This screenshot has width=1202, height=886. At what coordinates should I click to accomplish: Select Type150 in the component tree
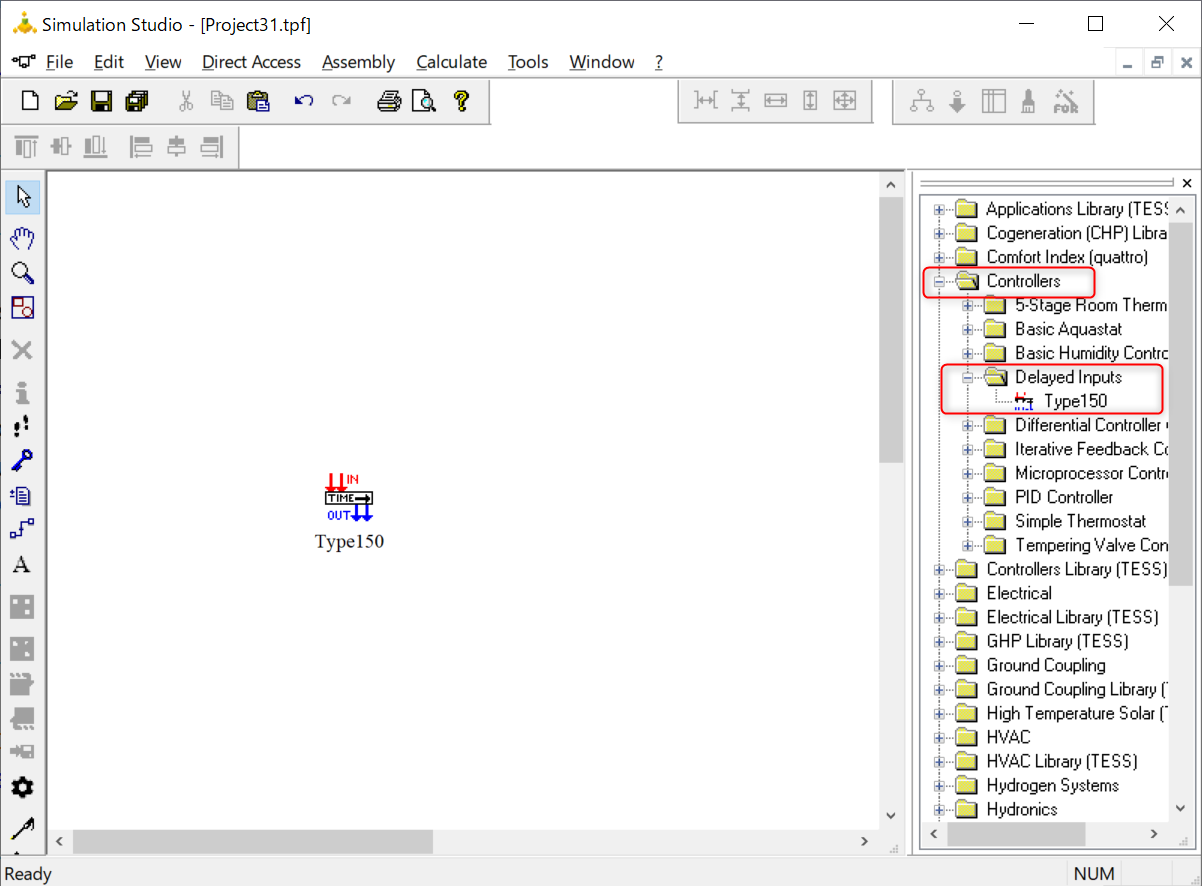tap(1075, 401)
